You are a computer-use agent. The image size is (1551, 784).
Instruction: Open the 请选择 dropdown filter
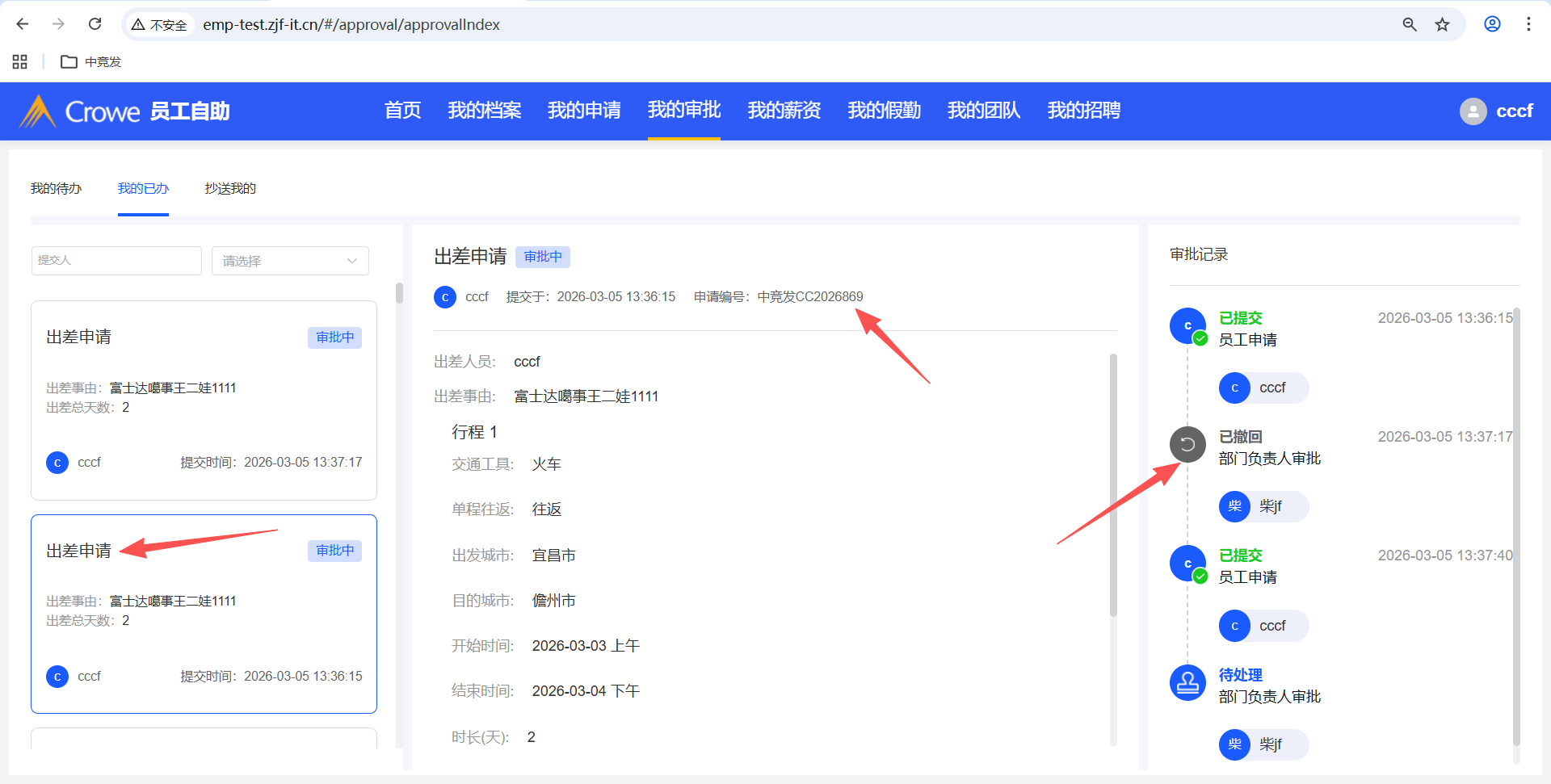290,261
